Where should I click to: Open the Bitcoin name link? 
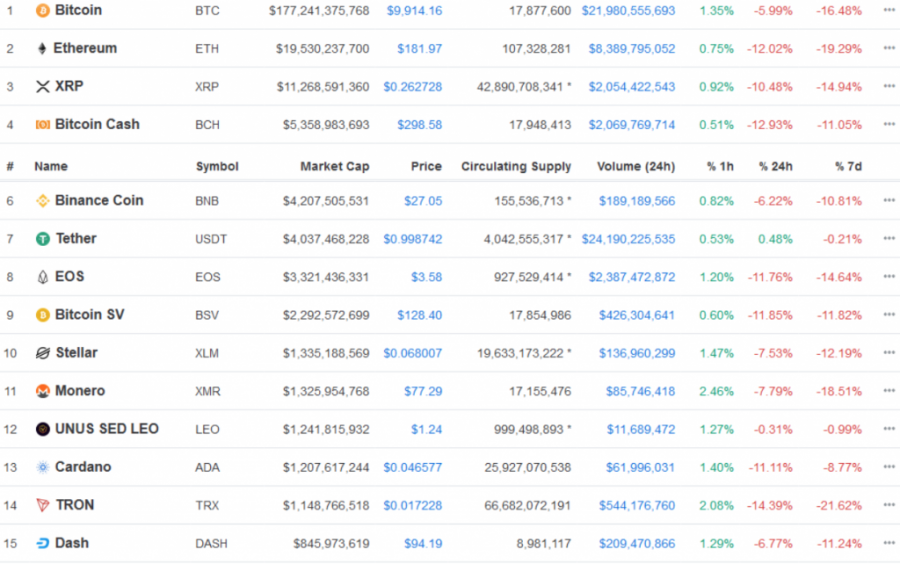79,10
